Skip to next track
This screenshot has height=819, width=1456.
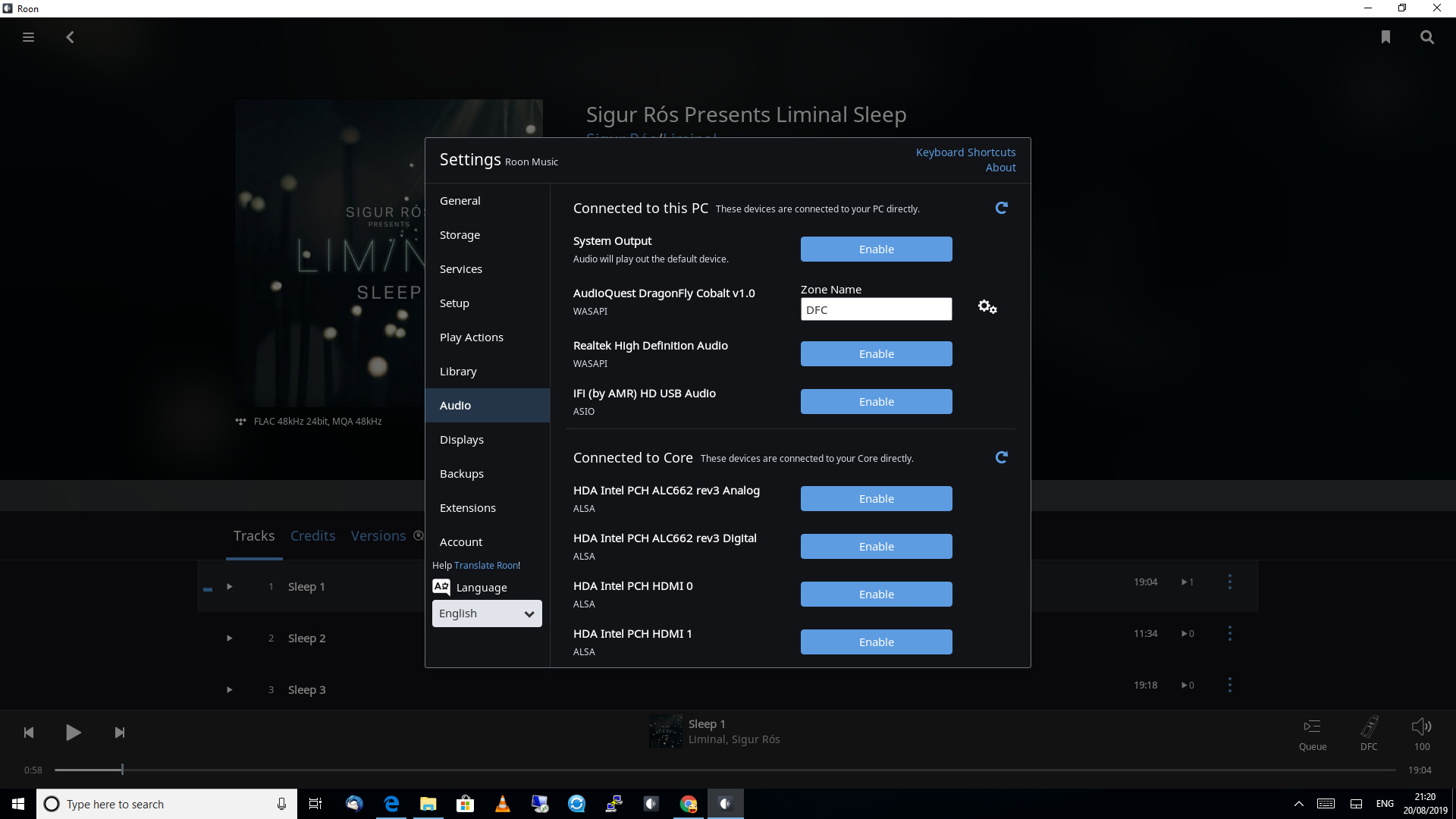pos(120,733)
